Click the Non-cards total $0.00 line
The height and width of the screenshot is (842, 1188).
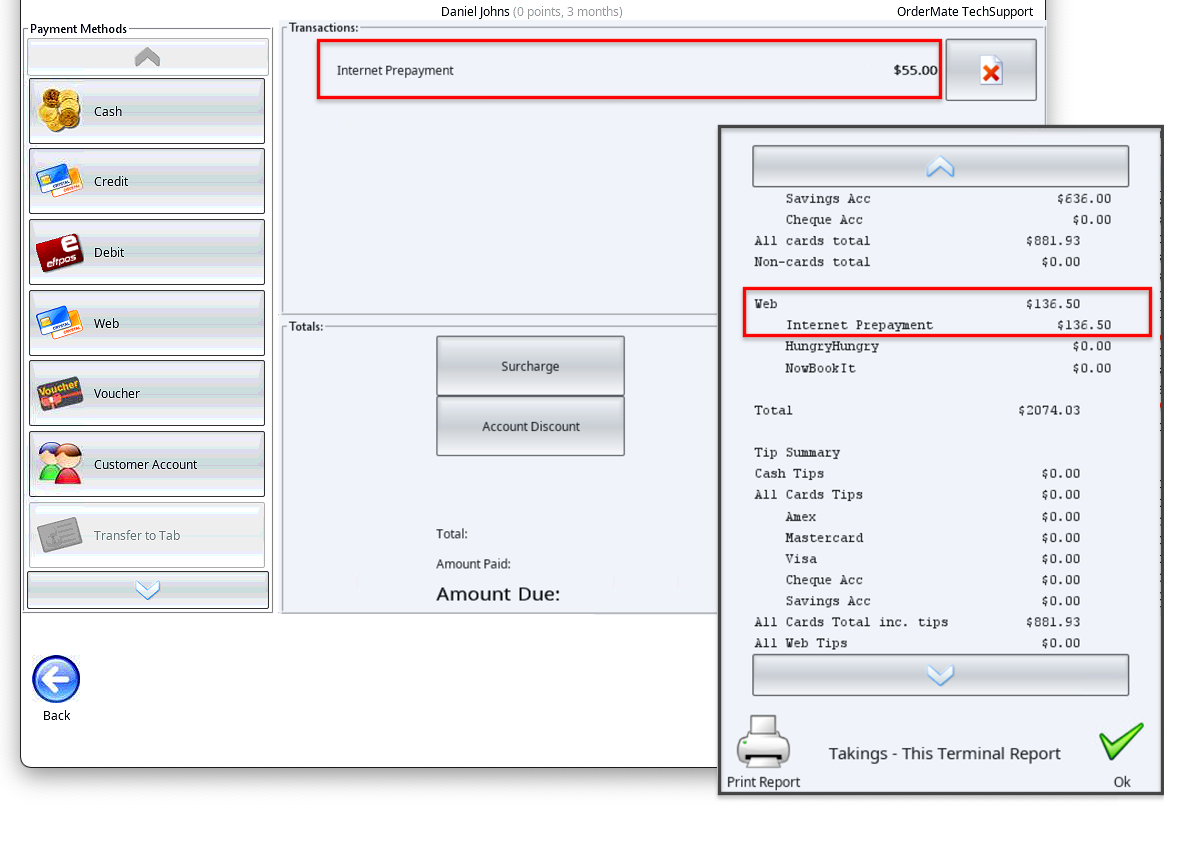point(917,262)
